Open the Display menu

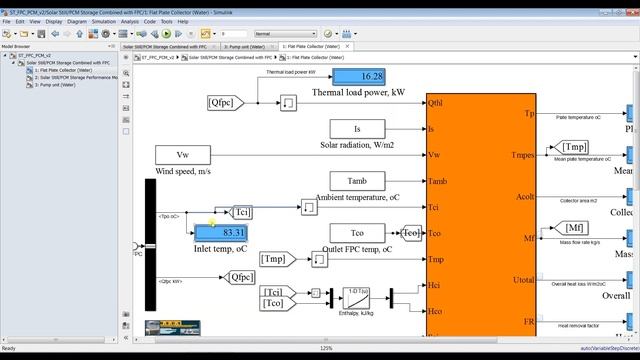pyautogui.click(x=54, y=22)
